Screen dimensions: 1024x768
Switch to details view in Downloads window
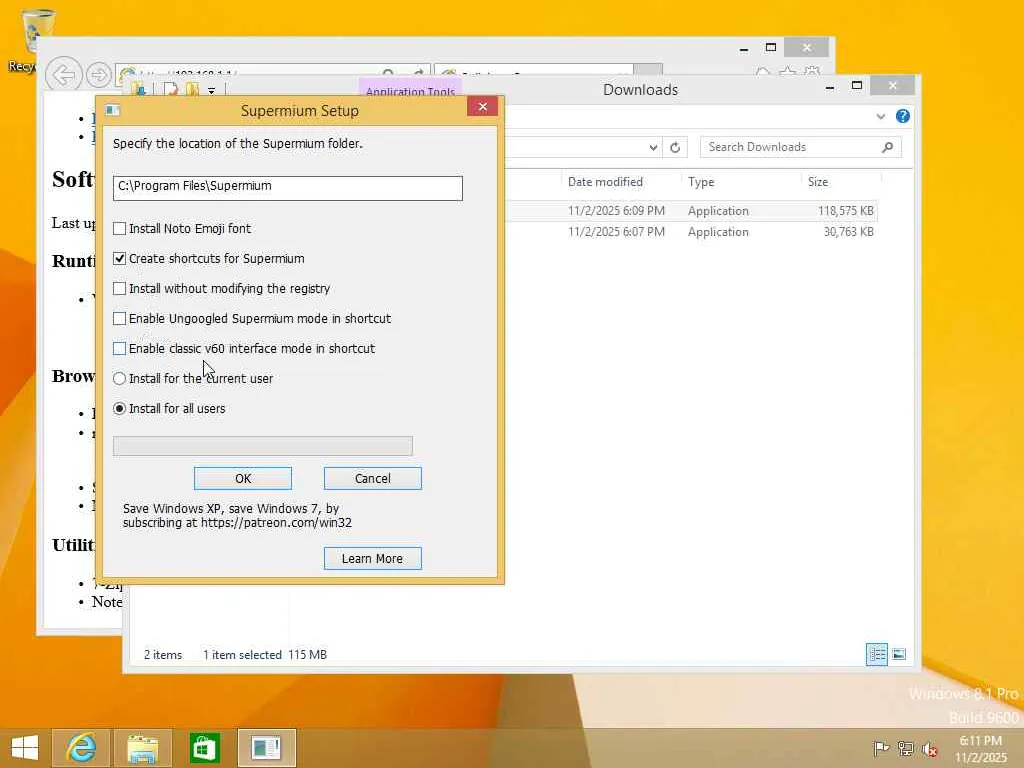click(x=876, y=654)
